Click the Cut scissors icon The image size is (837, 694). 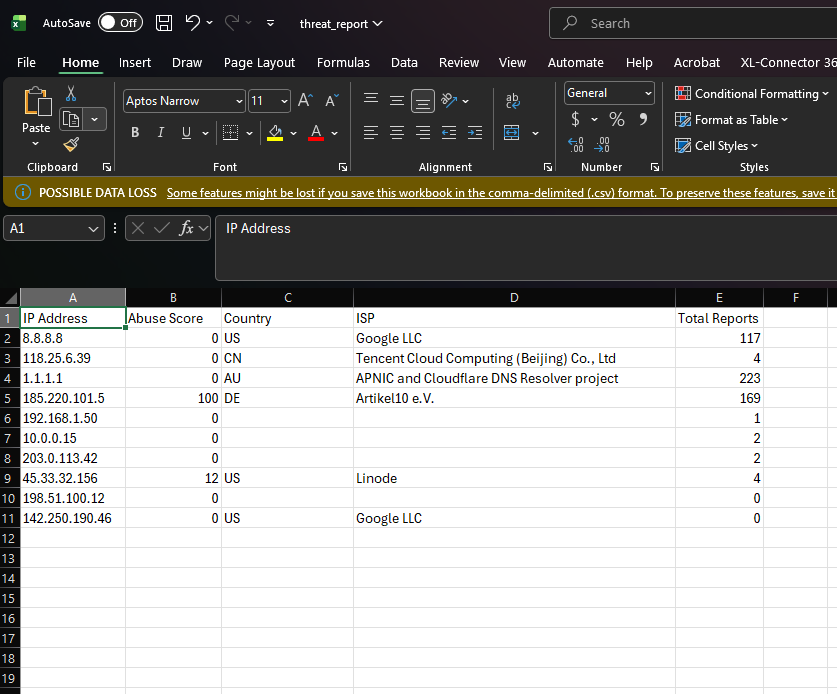[70, 93]
